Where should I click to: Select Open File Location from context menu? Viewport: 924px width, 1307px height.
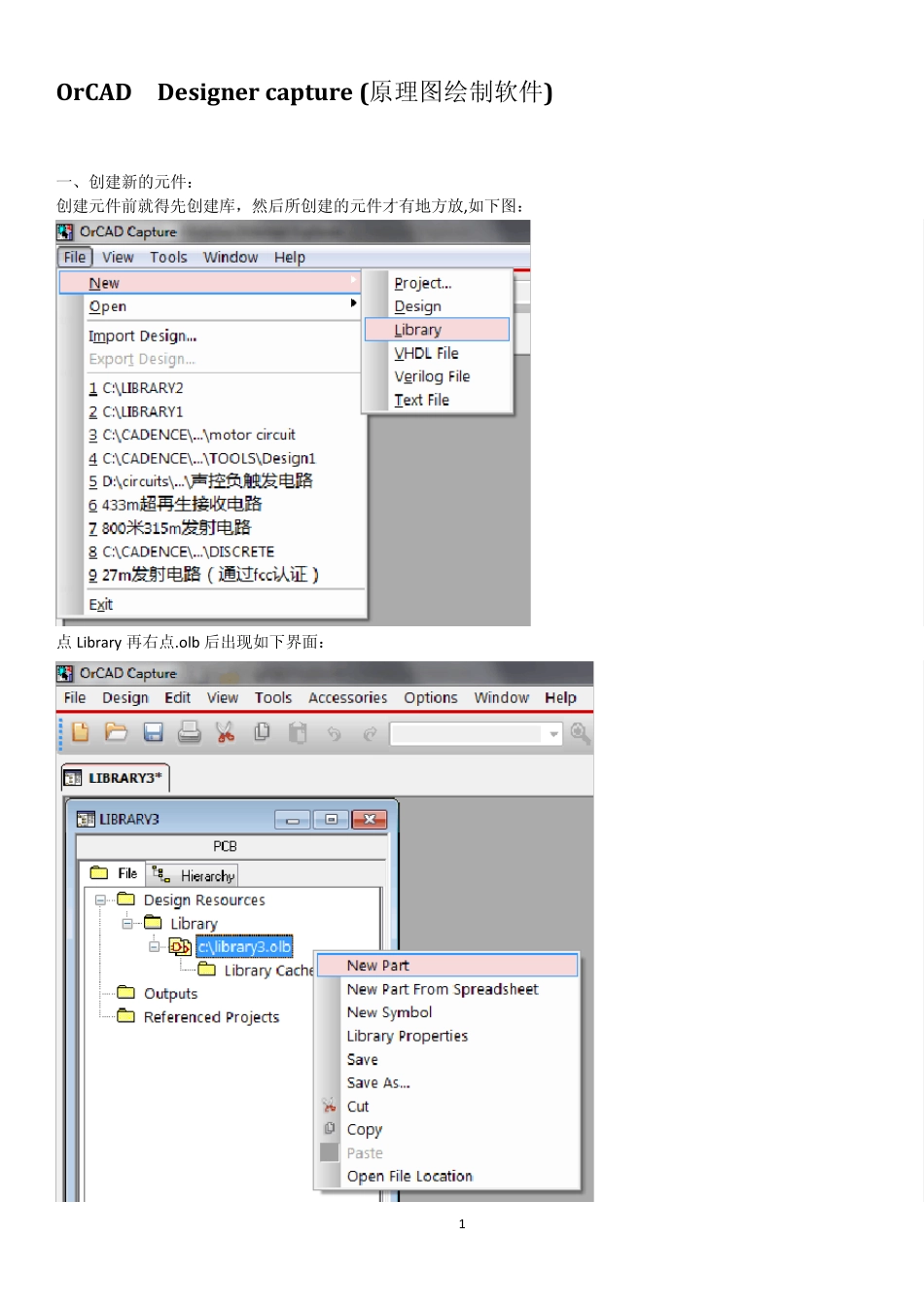click(409, 1176)
